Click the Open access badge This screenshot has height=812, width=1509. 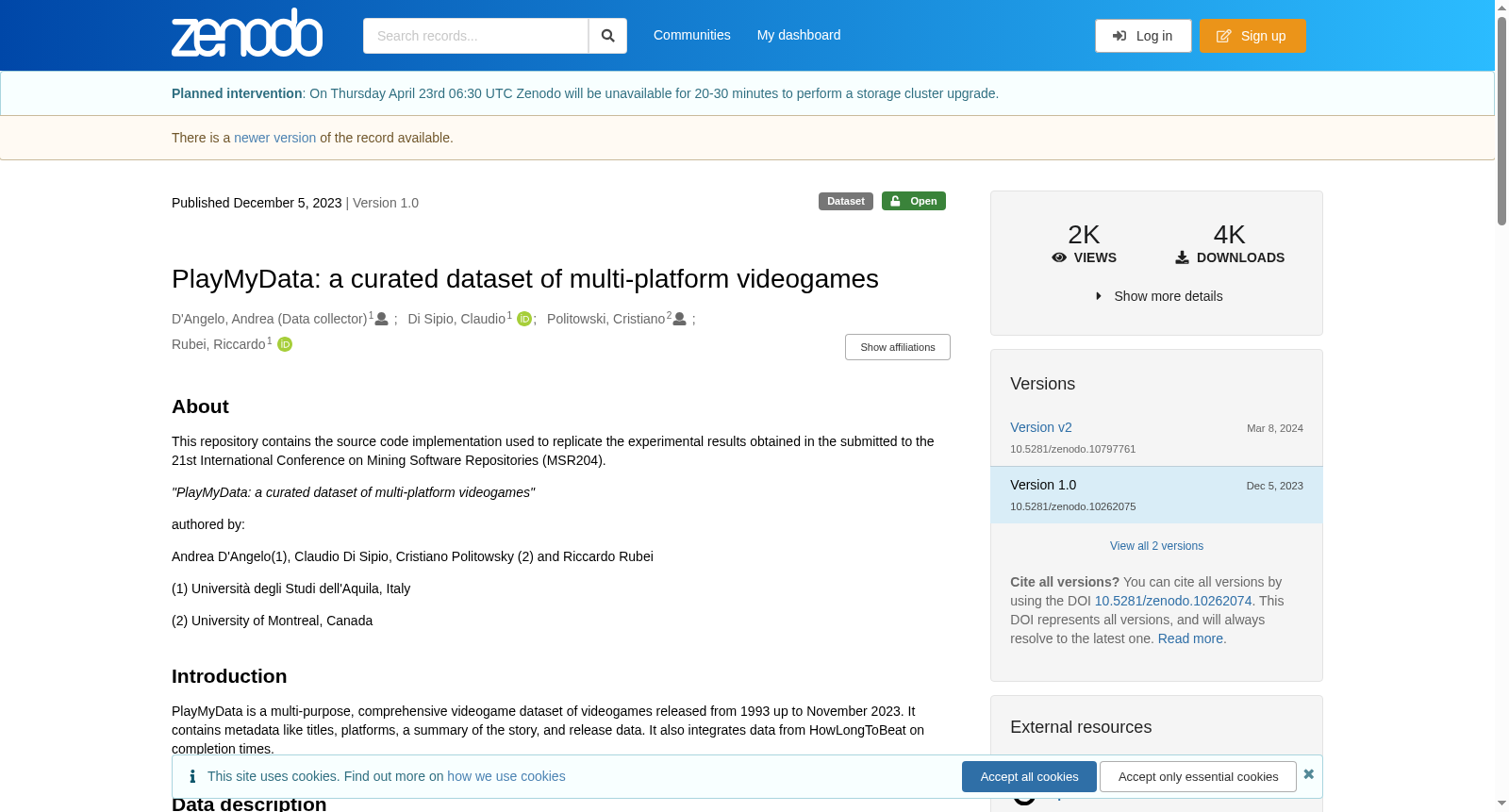914,201
